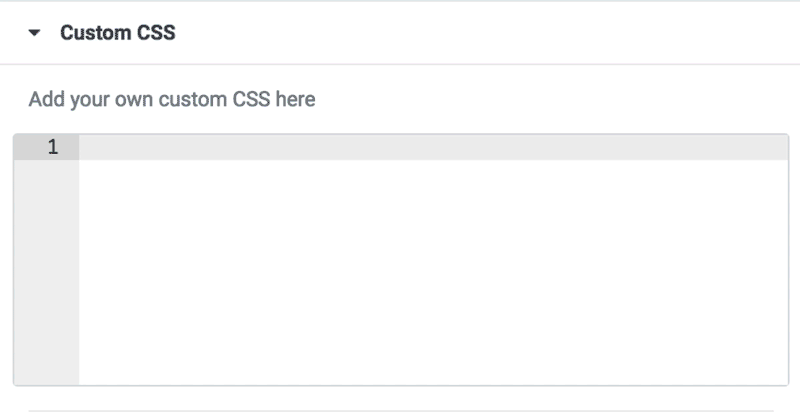Click the word "here" in the description text
800x419 pixels.
coord(296,100)
